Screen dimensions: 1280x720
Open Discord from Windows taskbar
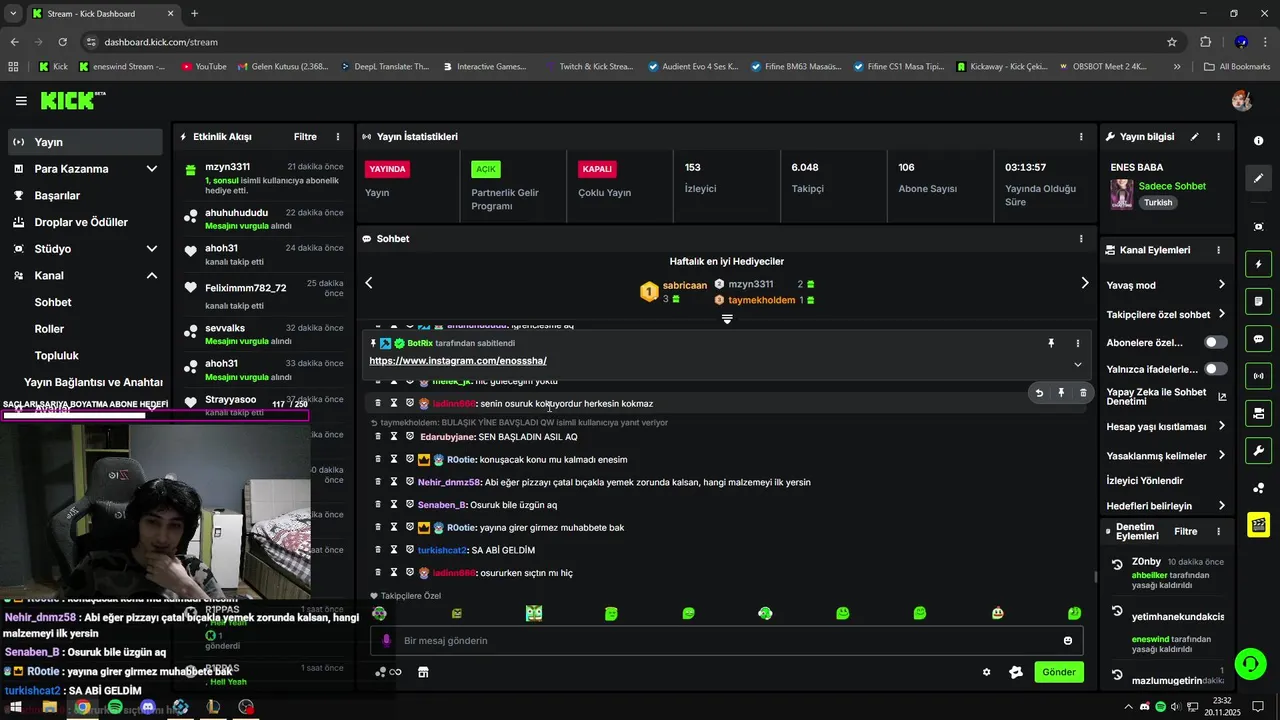[148, 707]
